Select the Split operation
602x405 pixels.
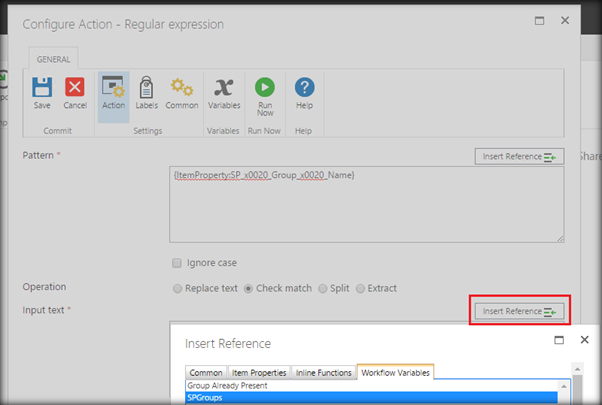(x=323, y=288)
